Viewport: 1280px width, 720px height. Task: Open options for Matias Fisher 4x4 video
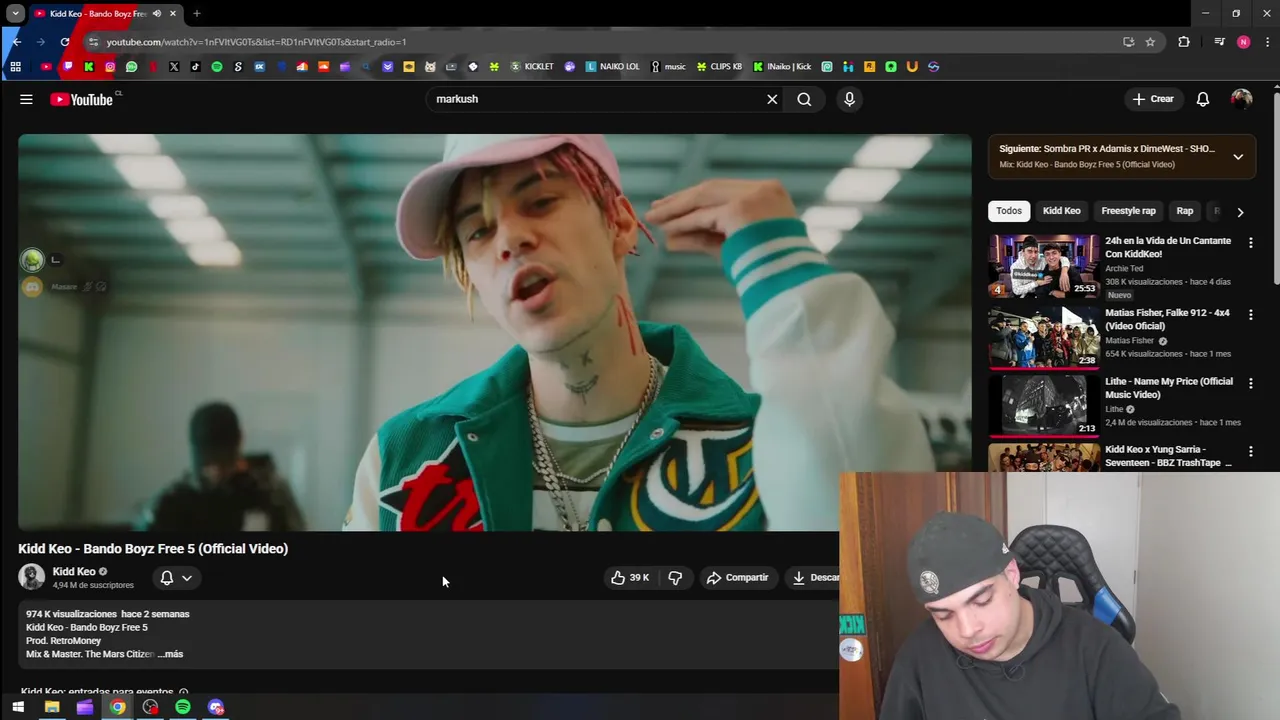coord(1250,314)
